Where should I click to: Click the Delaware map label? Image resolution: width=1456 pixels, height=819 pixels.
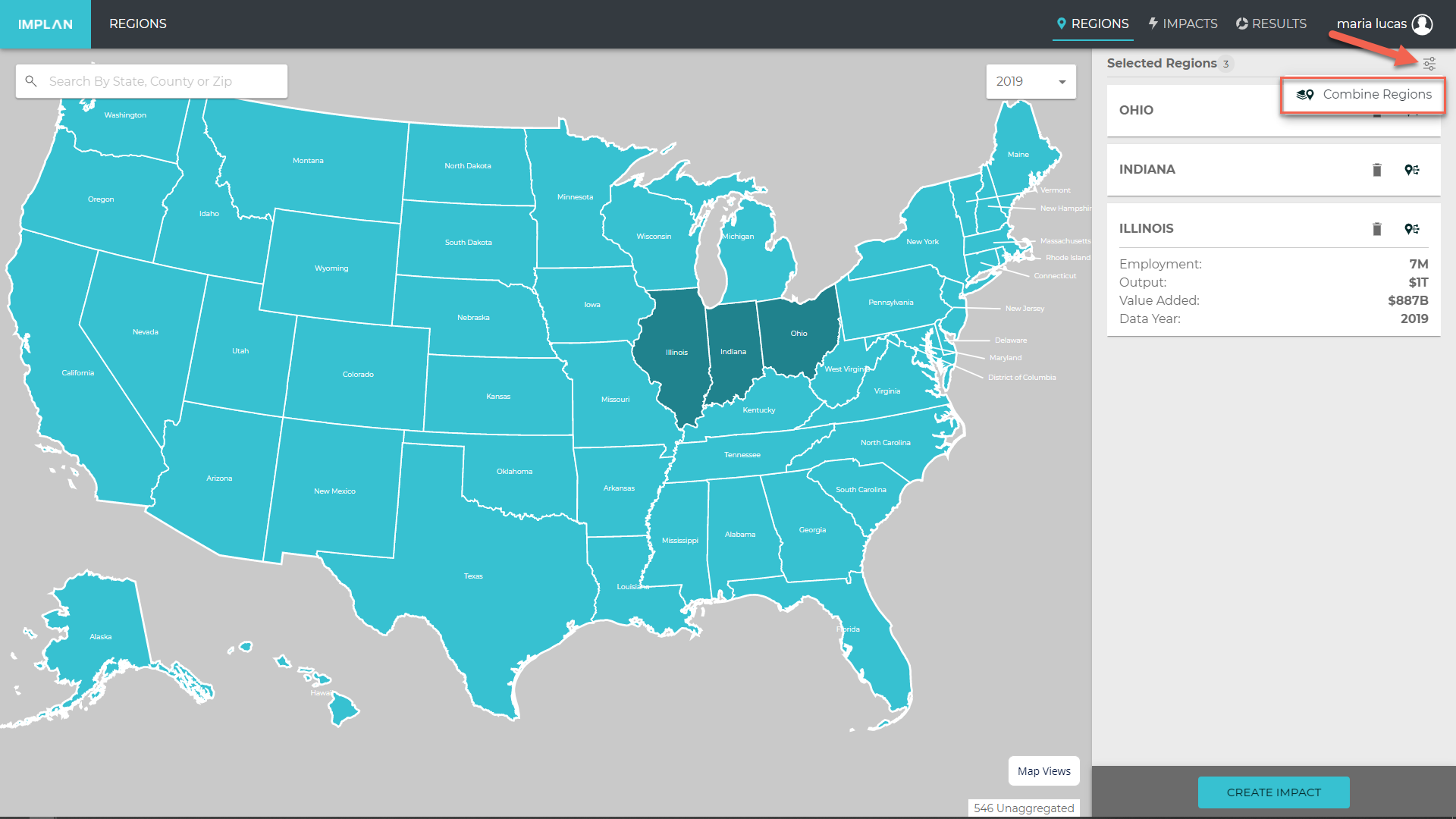pos(1011,340)
